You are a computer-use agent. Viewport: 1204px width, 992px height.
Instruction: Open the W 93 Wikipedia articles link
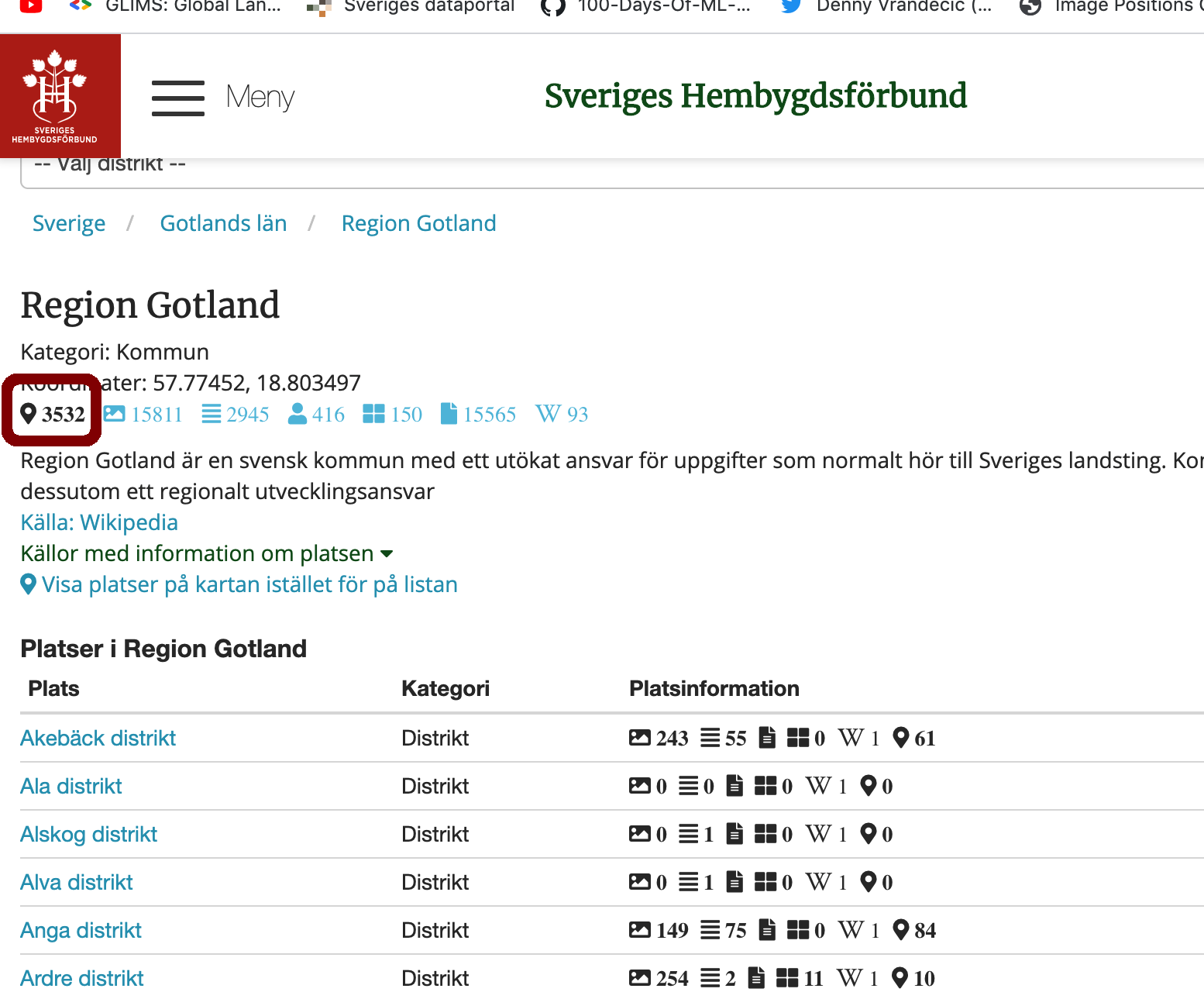tap(562, 414)
